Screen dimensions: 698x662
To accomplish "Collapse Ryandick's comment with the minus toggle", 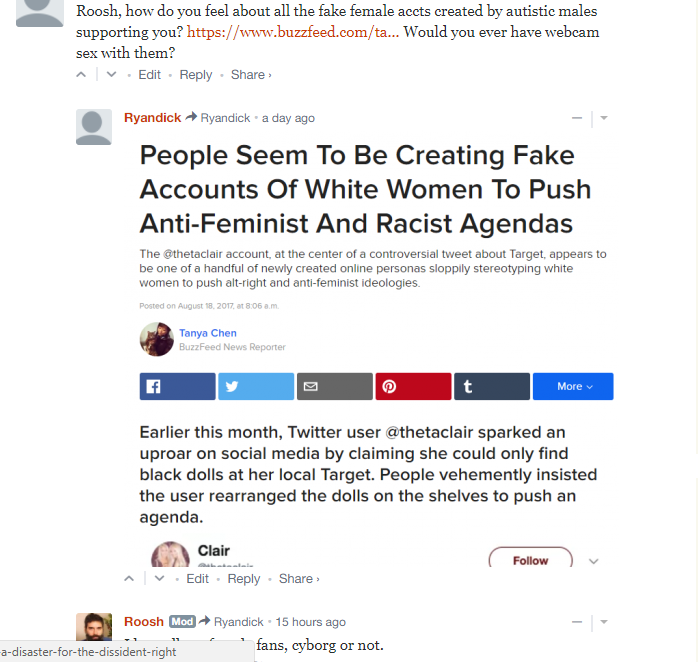I will pyautogui.click(x=577, y=118).
